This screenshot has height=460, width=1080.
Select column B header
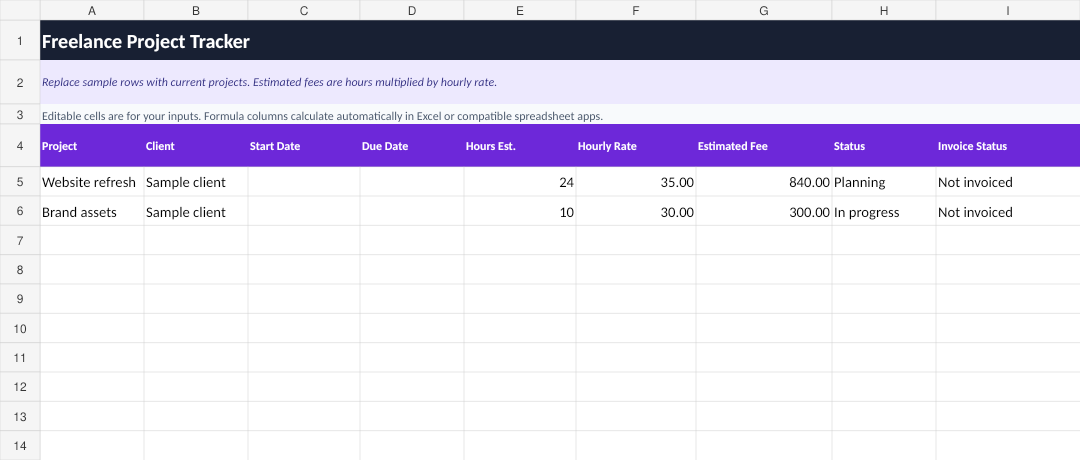tap(196, 10)
